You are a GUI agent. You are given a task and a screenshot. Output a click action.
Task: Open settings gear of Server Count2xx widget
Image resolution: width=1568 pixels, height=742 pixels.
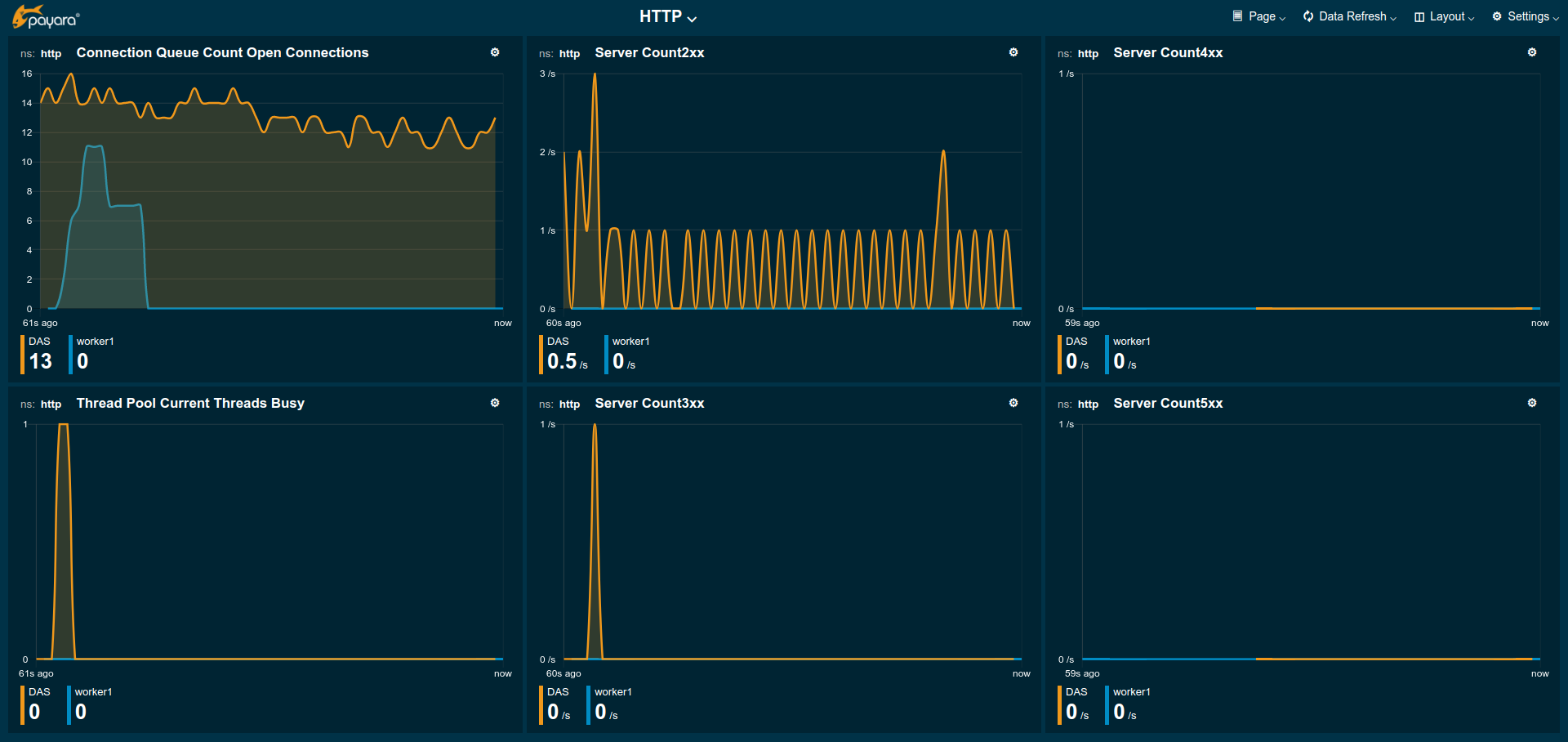coord(1013,52)
